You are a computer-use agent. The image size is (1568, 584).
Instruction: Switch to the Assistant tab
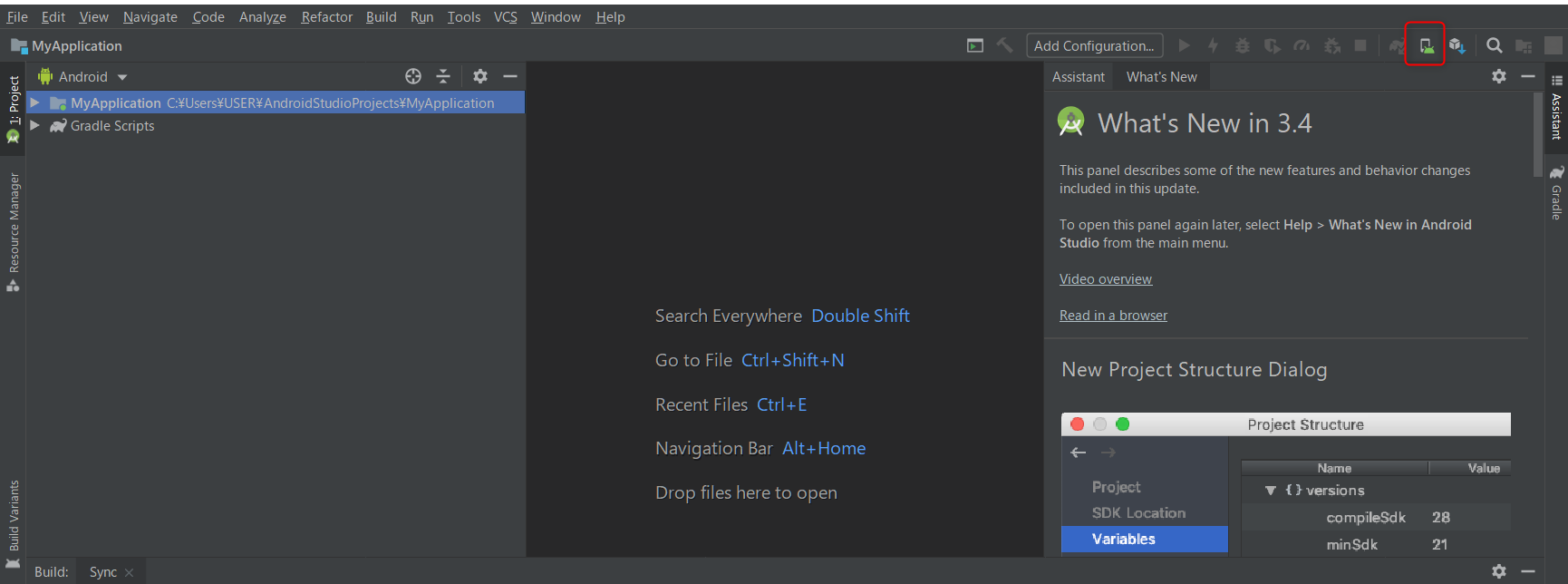pyautogui.click(x=1078, y=77)
